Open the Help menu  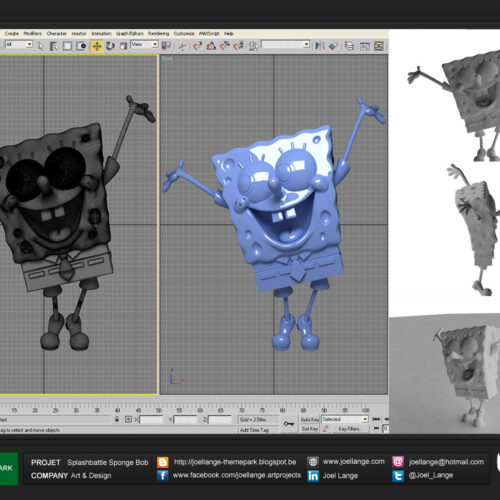pyautogui.click(x=229, y=34)
